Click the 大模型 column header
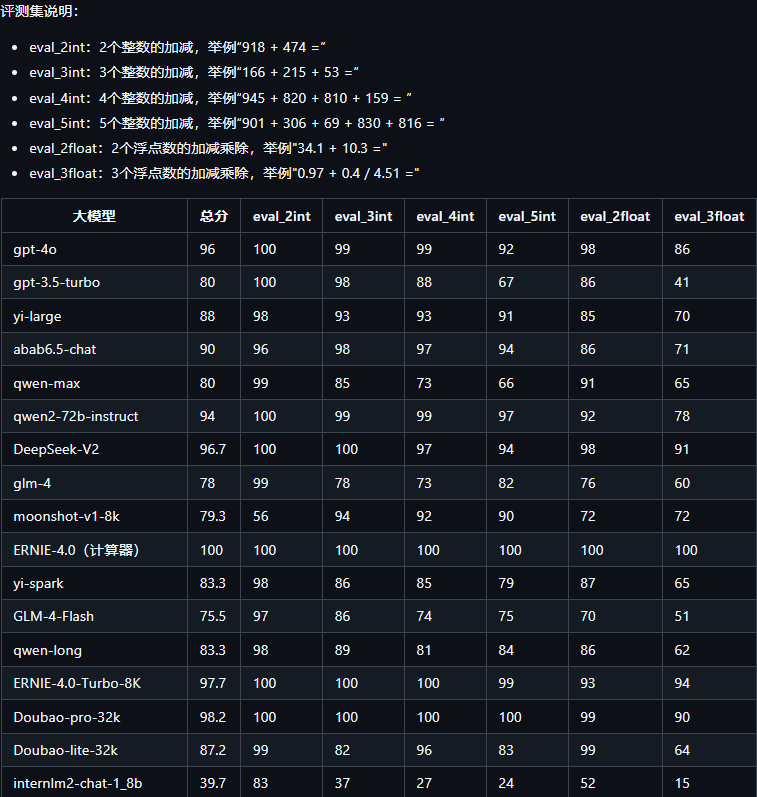The image size is (757, 797). [94, 216]
